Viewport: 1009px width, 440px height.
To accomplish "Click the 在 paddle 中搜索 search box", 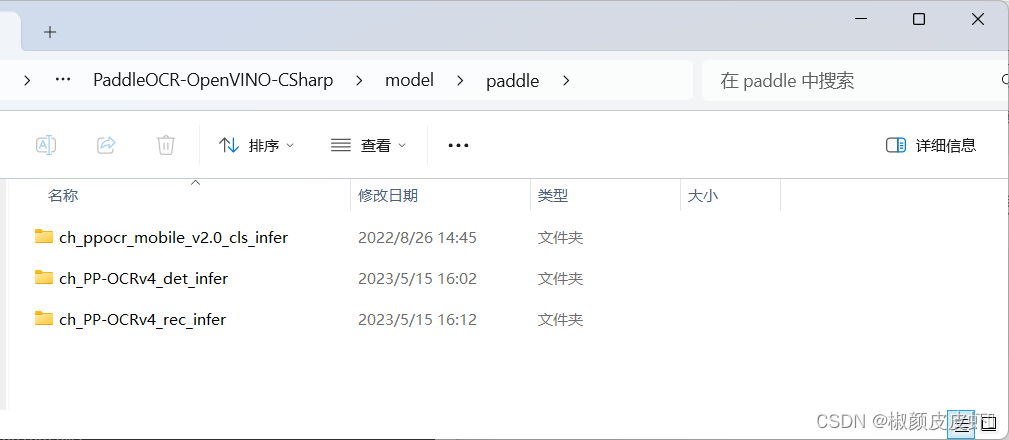I will (x=855, y=80).
